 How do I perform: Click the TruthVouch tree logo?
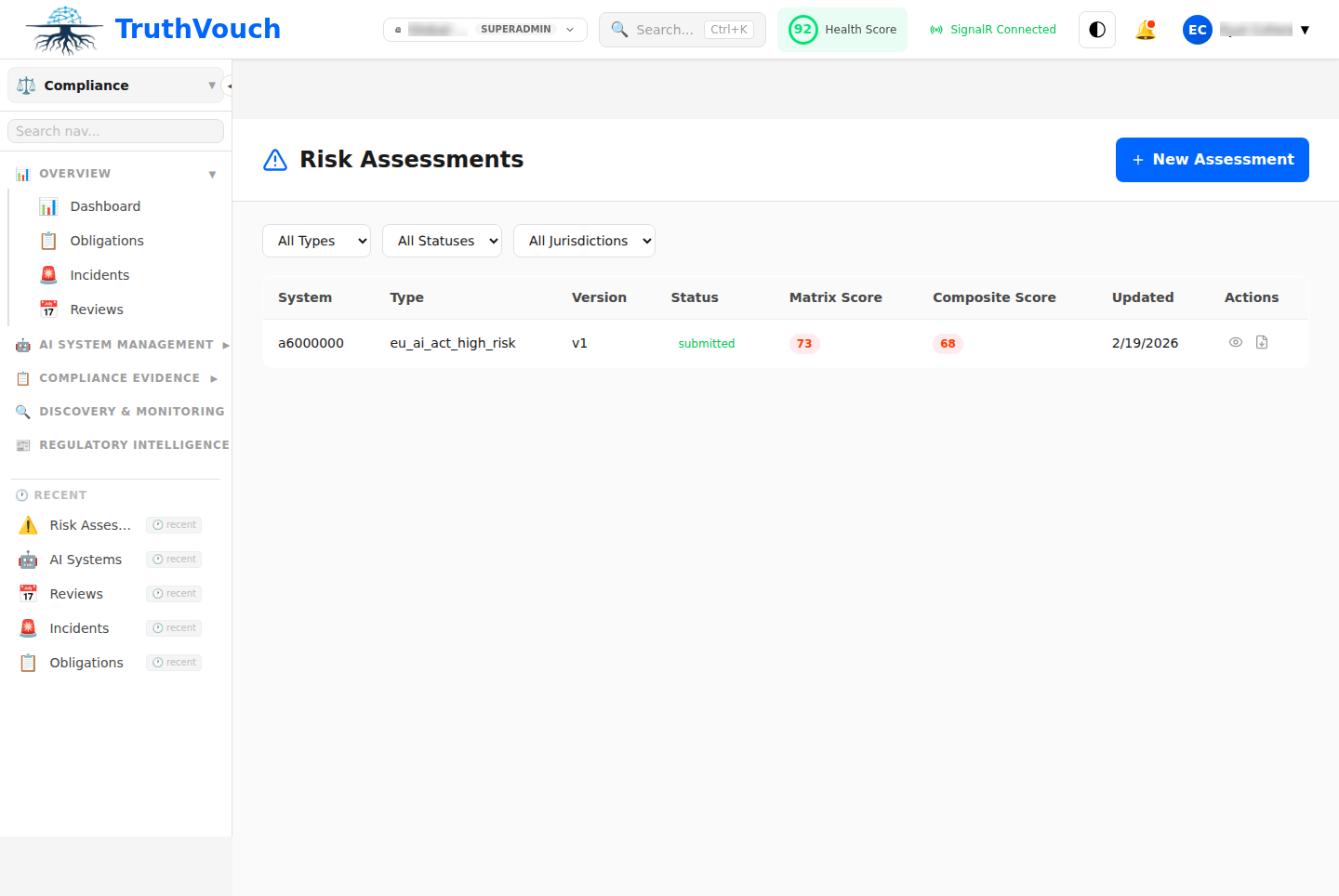point(62,30)
